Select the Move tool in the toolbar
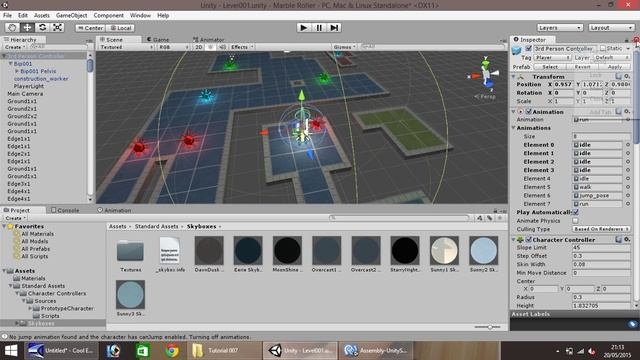Image resolution: width=640 pixels, height=360 pixels. [x=27, y=27]
